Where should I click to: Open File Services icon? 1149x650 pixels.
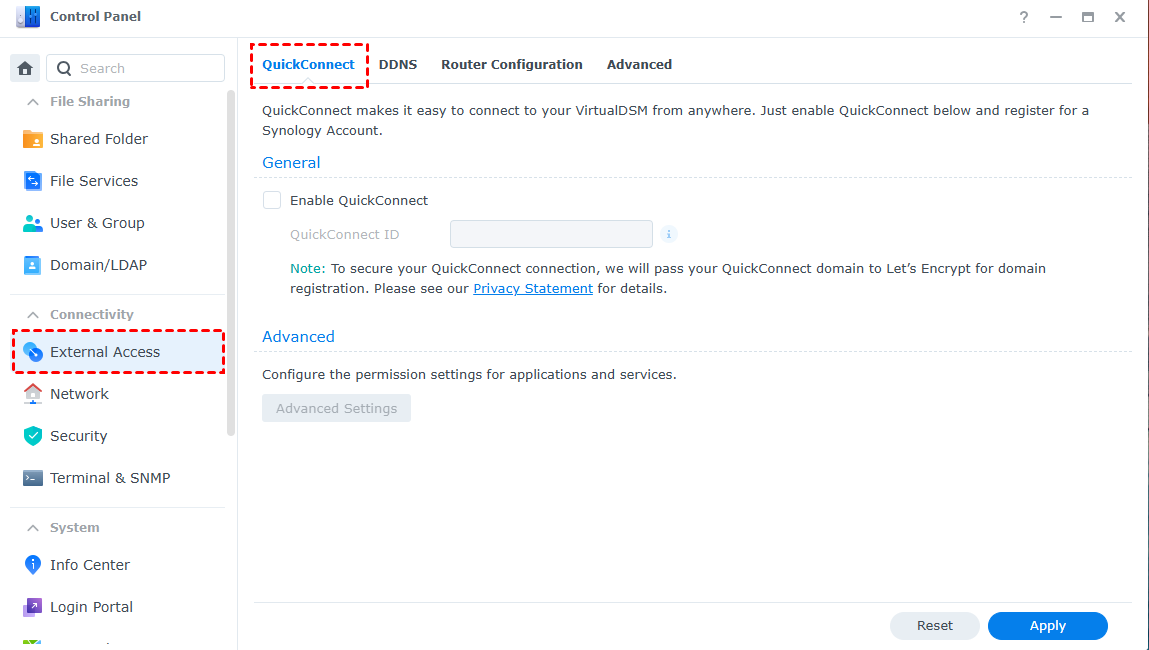(33, 181)
